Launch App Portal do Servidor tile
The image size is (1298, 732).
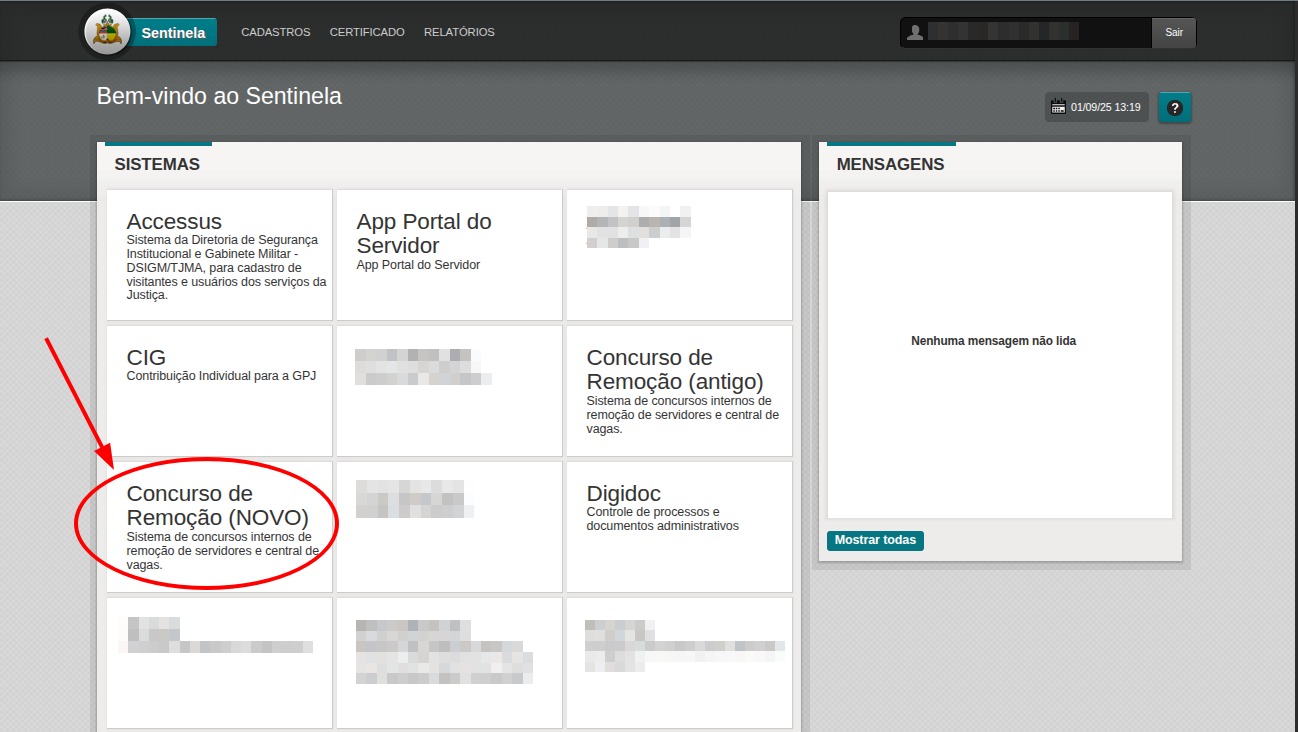[x=449, y=255]
